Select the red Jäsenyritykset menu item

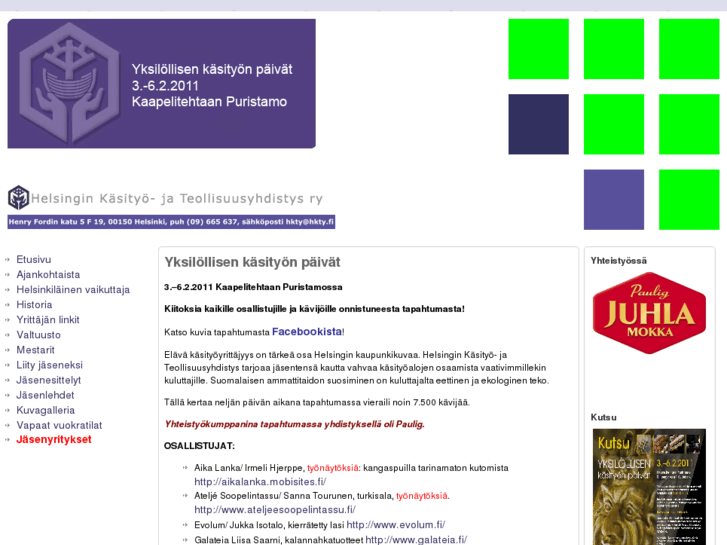pos(54,439)
